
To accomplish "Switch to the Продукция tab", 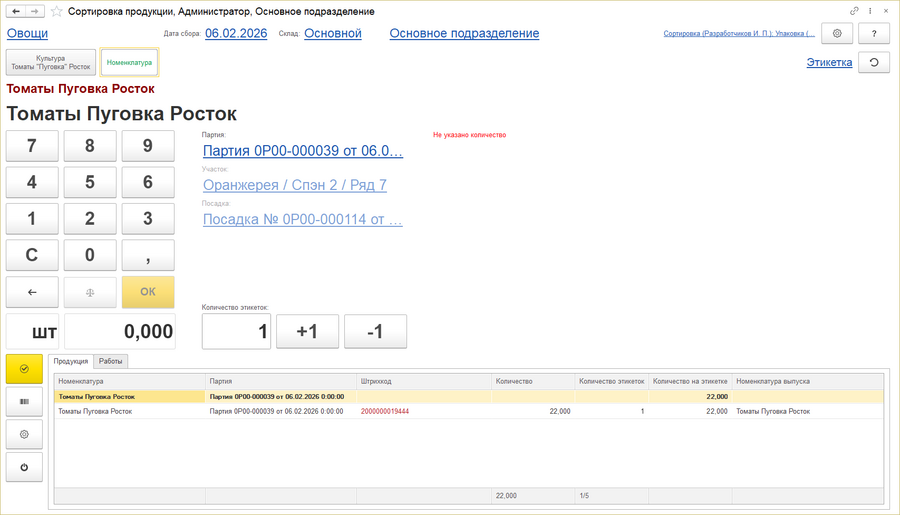I will [71, 361].
